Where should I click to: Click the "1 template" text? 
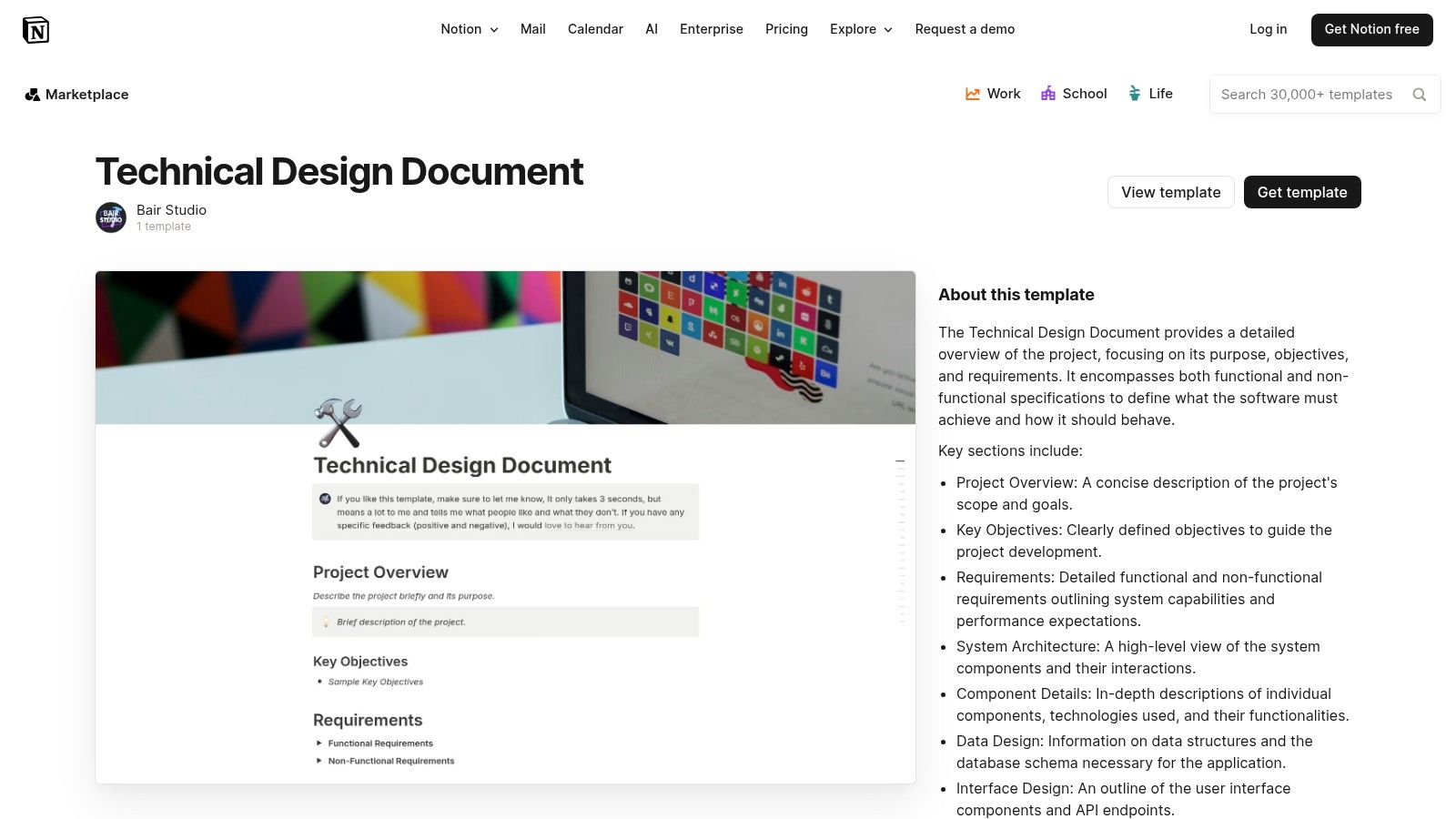[x=164, y=227]
